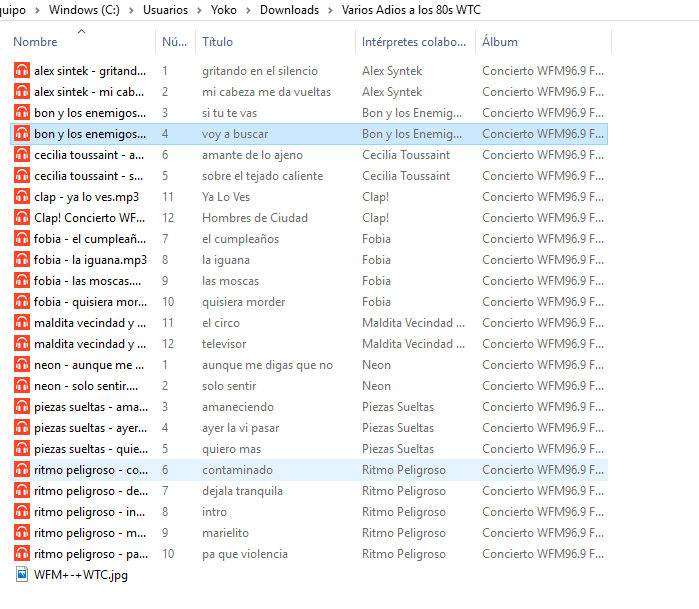Select file name 'fobia - la iguana.mp3'
The width and height of the screenshot is (699, 609).
click(x=90, y=260)
